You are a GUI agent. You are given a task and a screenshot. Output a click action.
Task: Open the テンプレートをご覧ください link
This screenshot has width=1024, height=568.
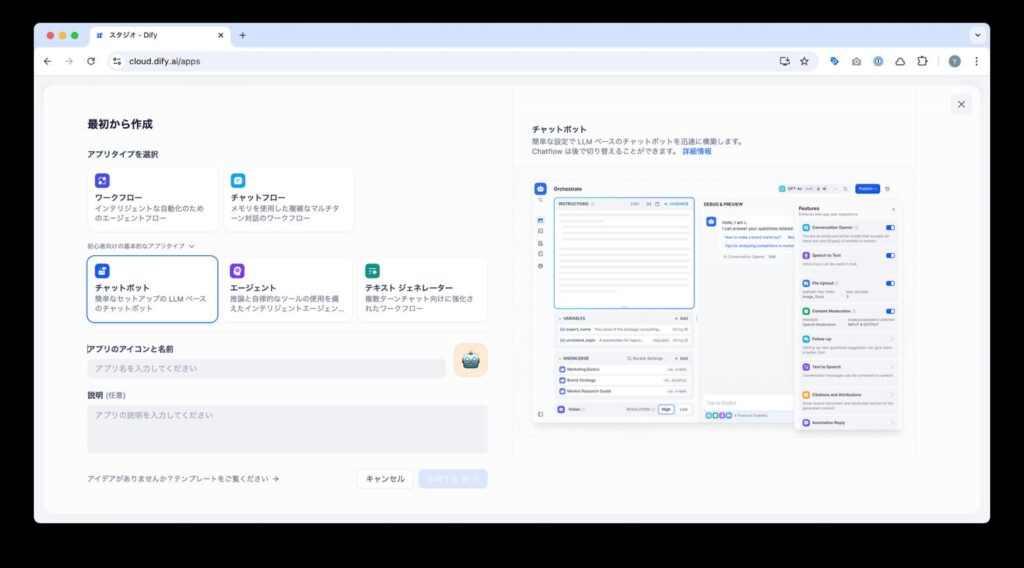[183, 479]
